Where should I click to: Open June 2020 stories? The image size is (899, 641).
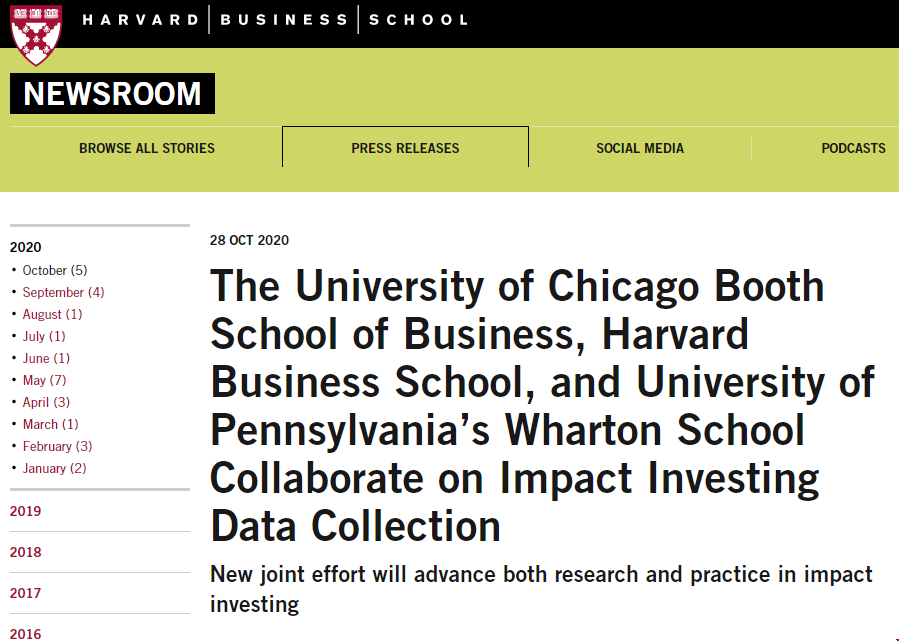click(44, 358)
